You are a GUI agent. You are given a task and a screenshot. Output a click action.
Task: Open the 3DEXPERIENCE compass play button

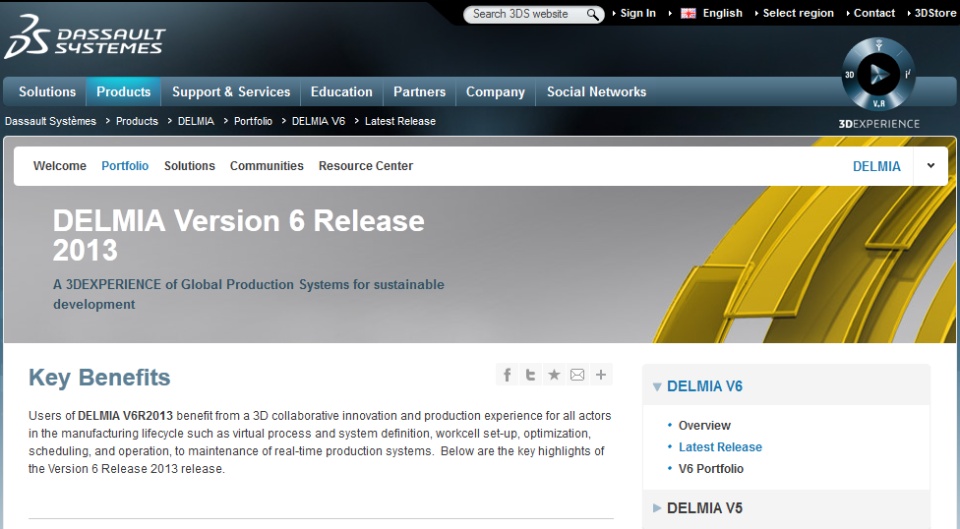(x=879, y=74)
